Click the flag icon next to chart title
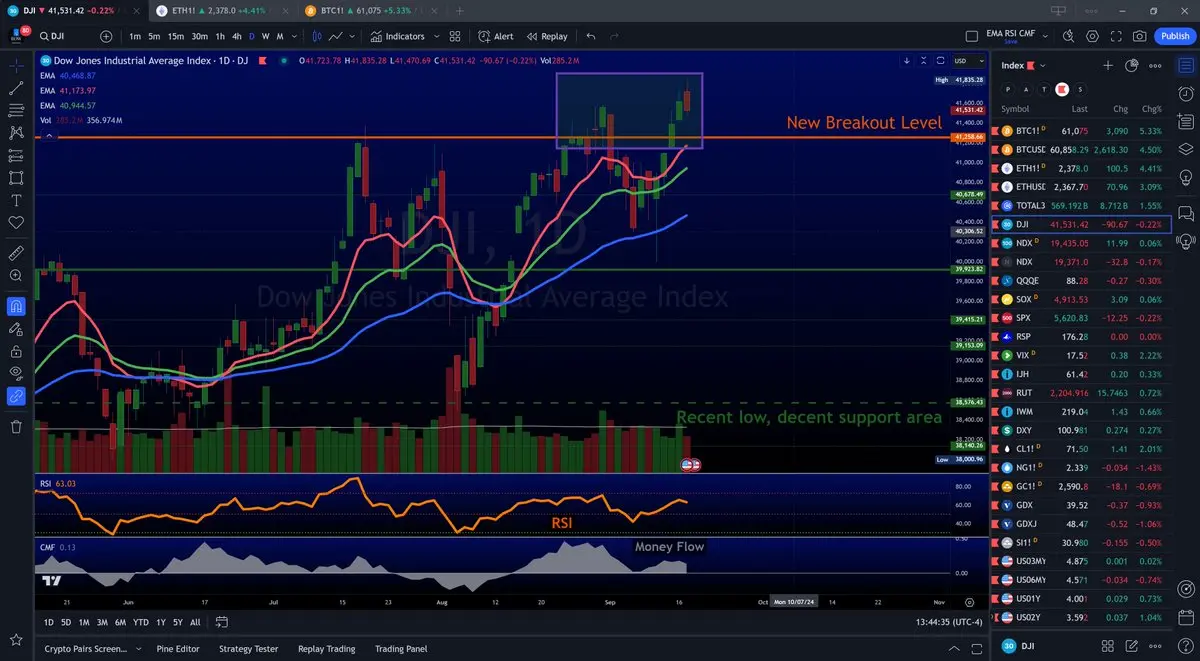 click(263, 61)
